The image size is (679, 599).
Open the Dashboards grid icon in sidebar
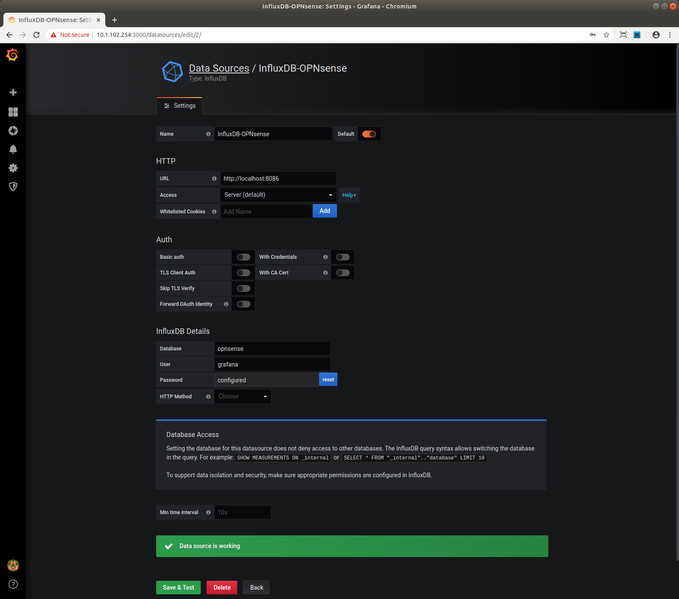pyautogui.click(x=13, y=112)
